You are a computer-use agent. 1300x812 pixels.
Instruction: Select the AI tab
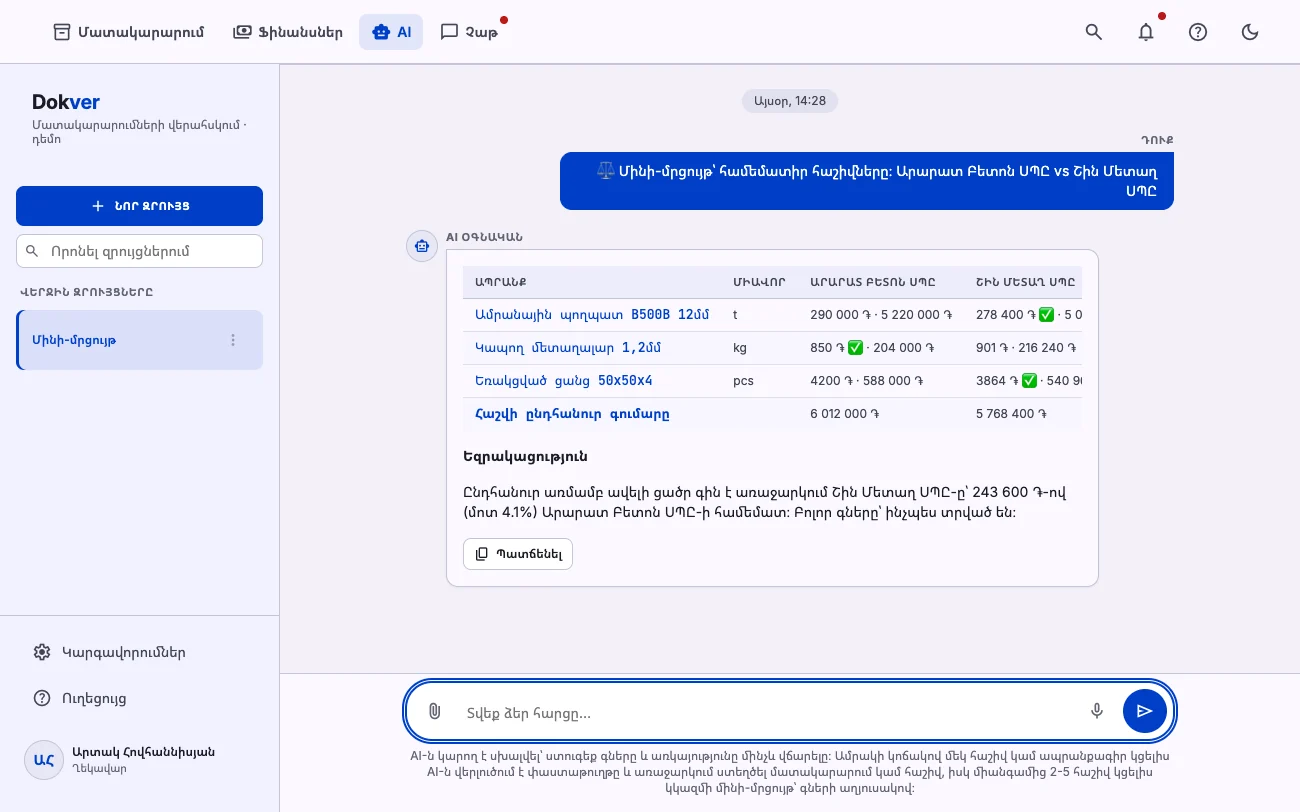coord(391,32)
